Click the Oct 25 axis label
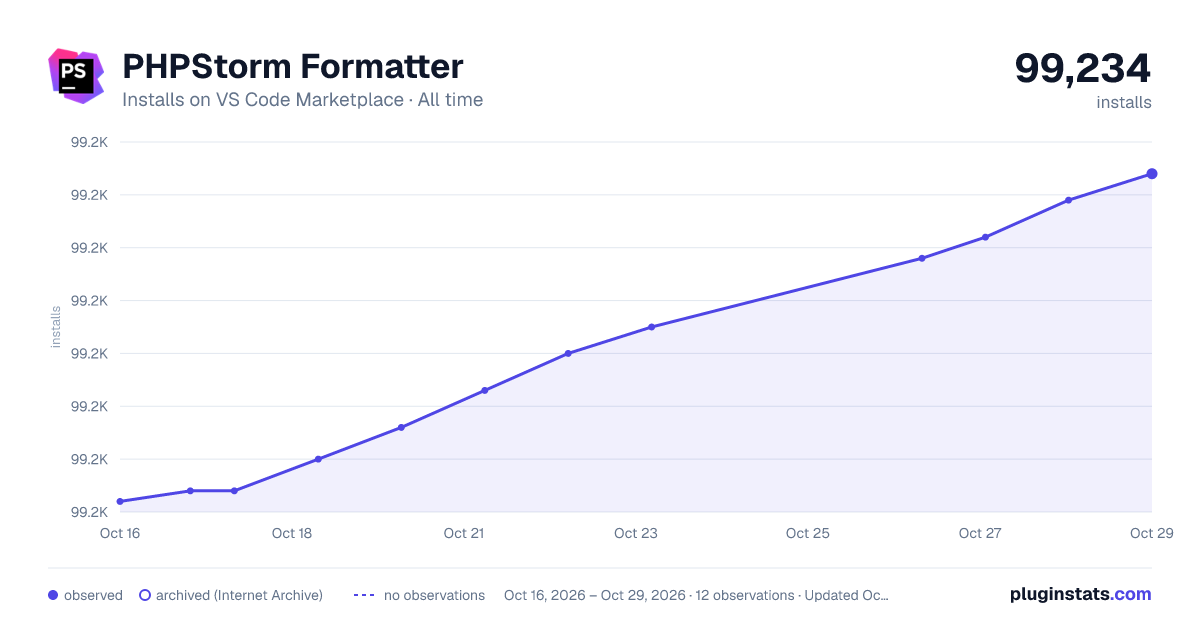The image size is (1200, 630). [x=808, y=533]
